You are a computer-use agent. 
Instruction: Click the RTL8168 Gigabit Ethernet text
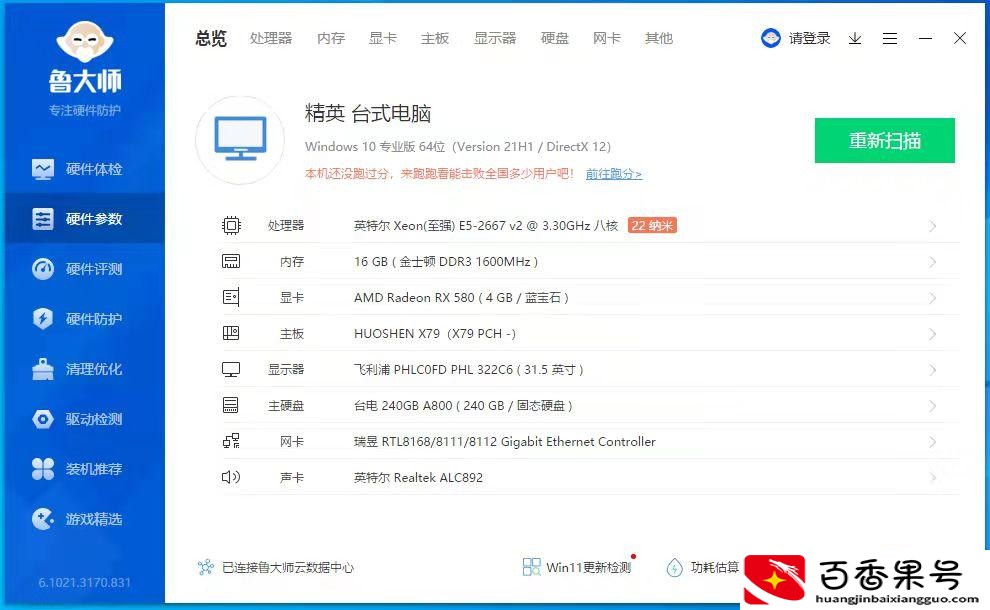(504, 441)
